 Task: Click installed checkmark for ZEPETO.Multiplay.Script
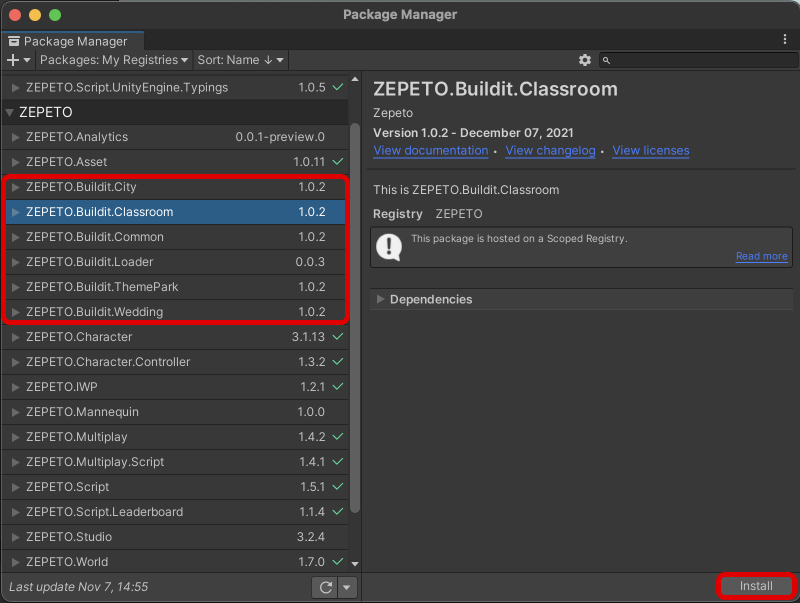[338, 462]
